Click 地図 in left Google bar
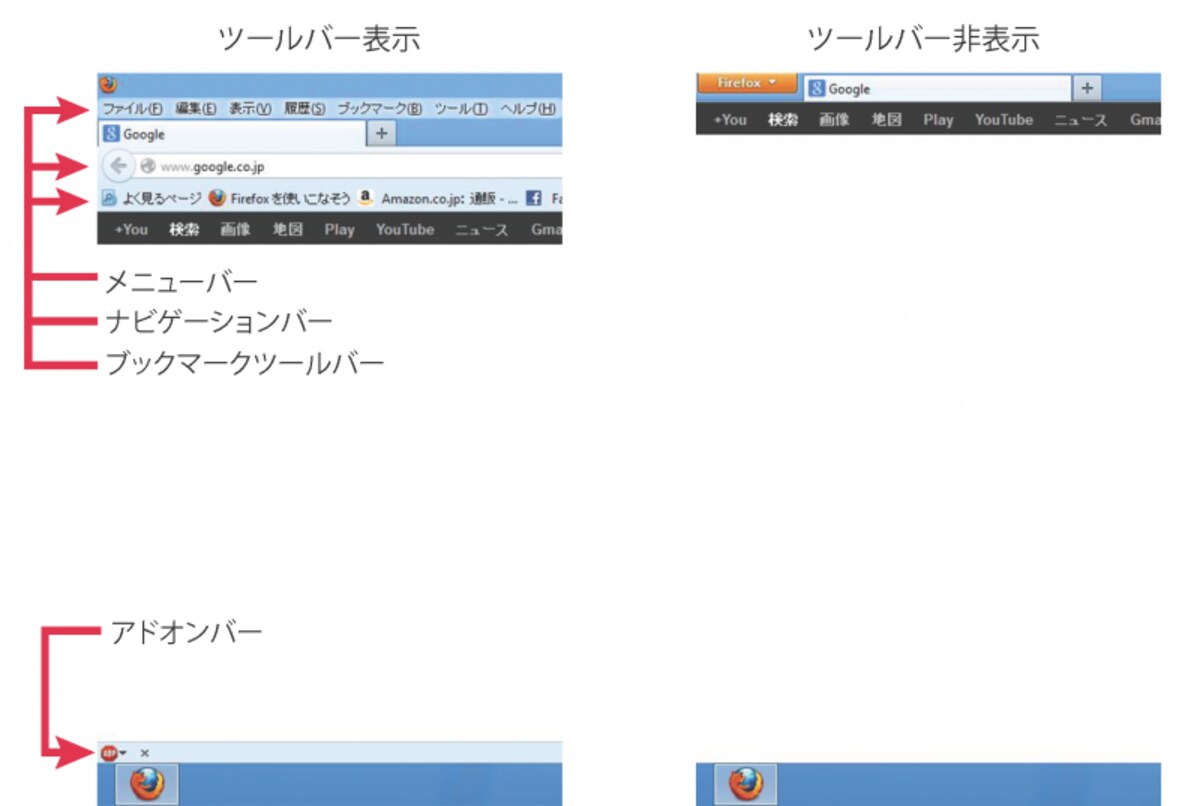The image size is (1200, 806). coord(287,229)
